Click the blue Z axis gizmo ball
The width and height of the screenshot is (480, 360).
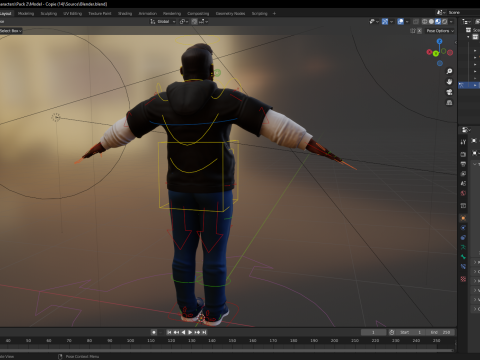tap(439, 41)
